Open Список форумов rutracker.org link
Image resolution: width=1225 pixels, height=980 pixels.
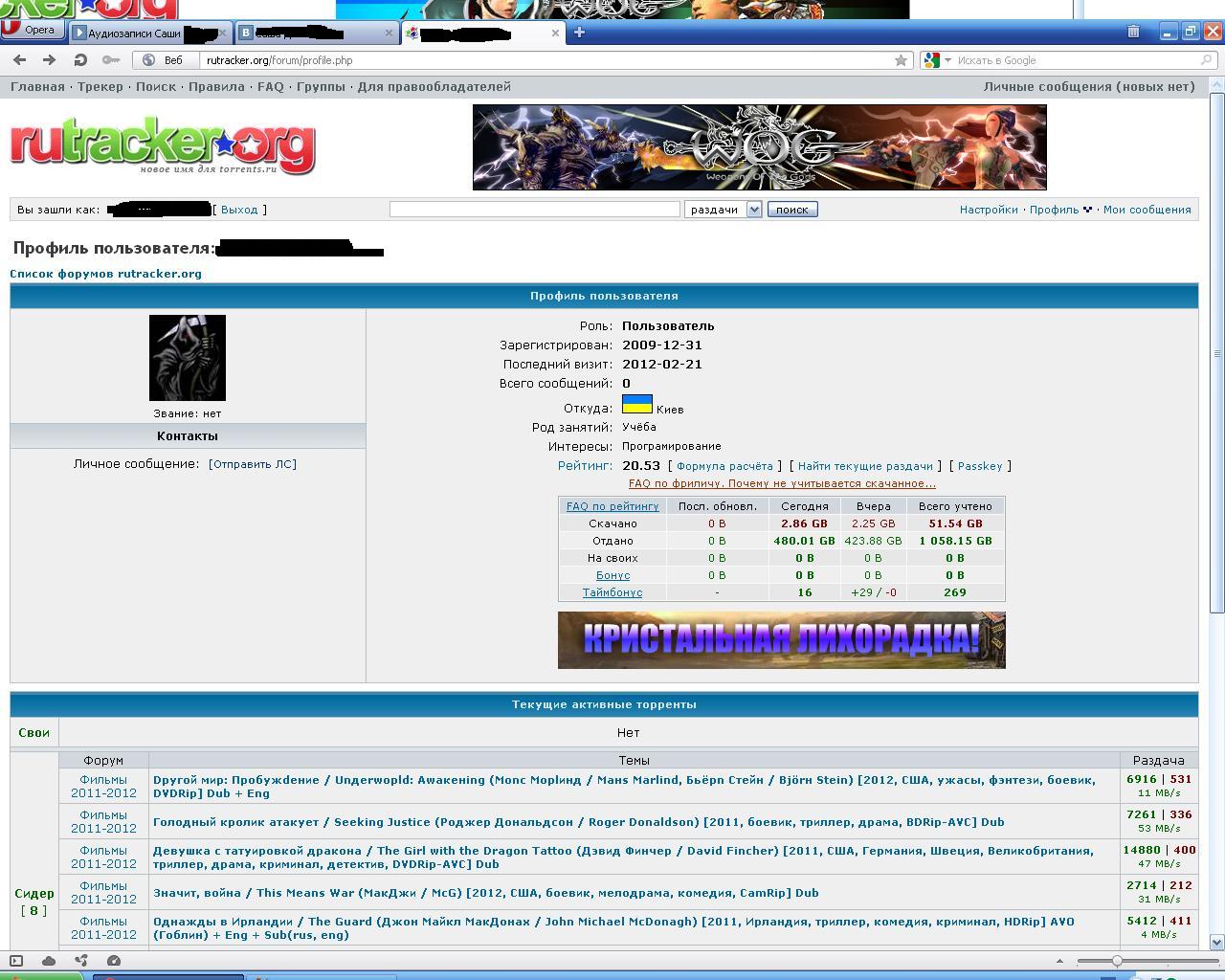(x=106, y=274)
